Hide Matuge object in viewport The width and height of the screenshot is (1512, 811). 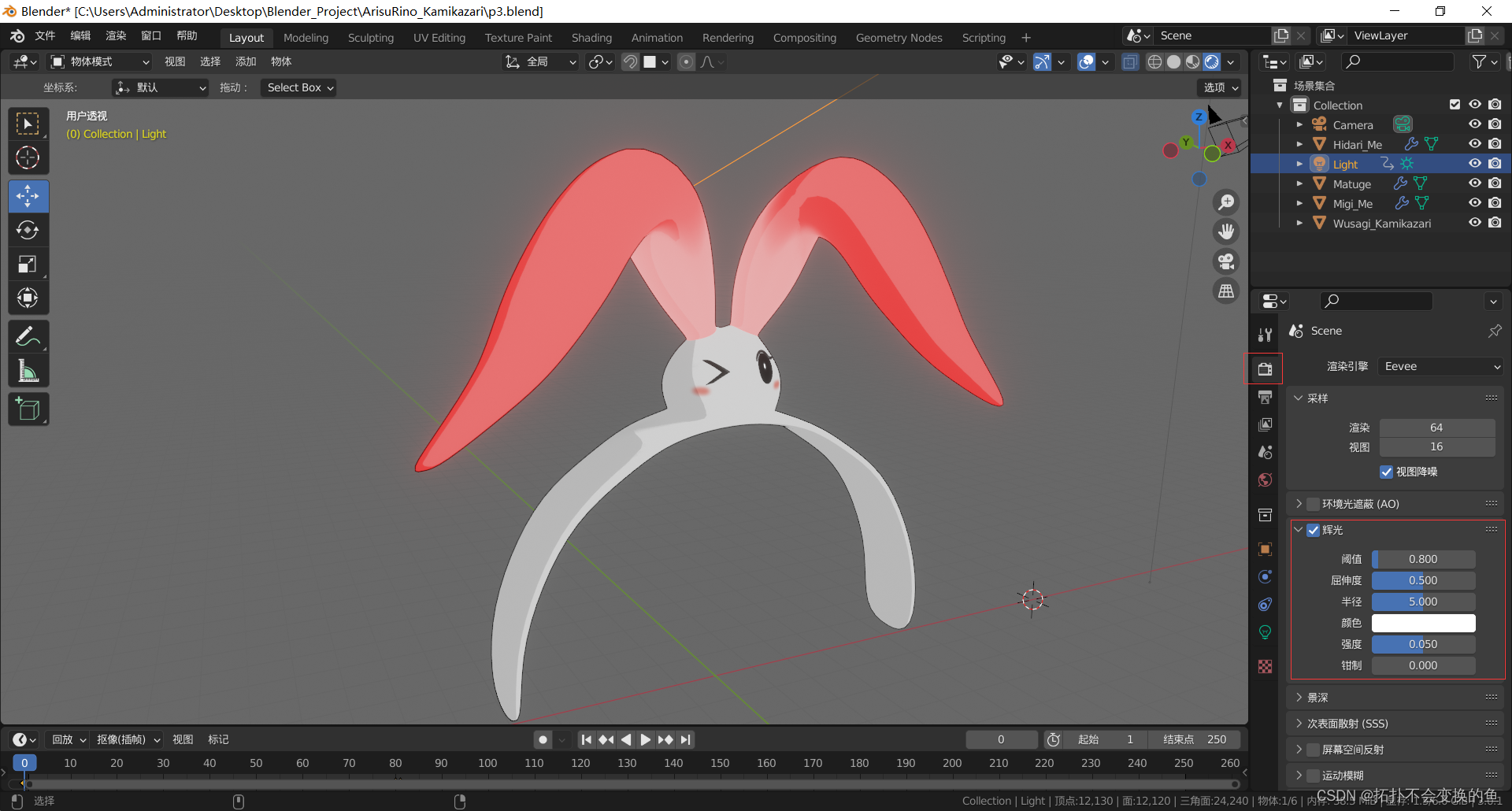tap(1474, 183)
